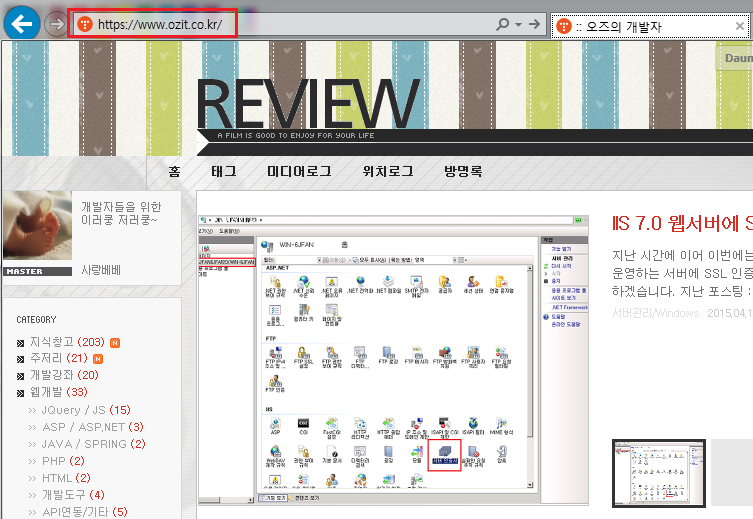
Task: Open the IIS 7.0 웹서버에 post title
Action: (x=682, y=223)
